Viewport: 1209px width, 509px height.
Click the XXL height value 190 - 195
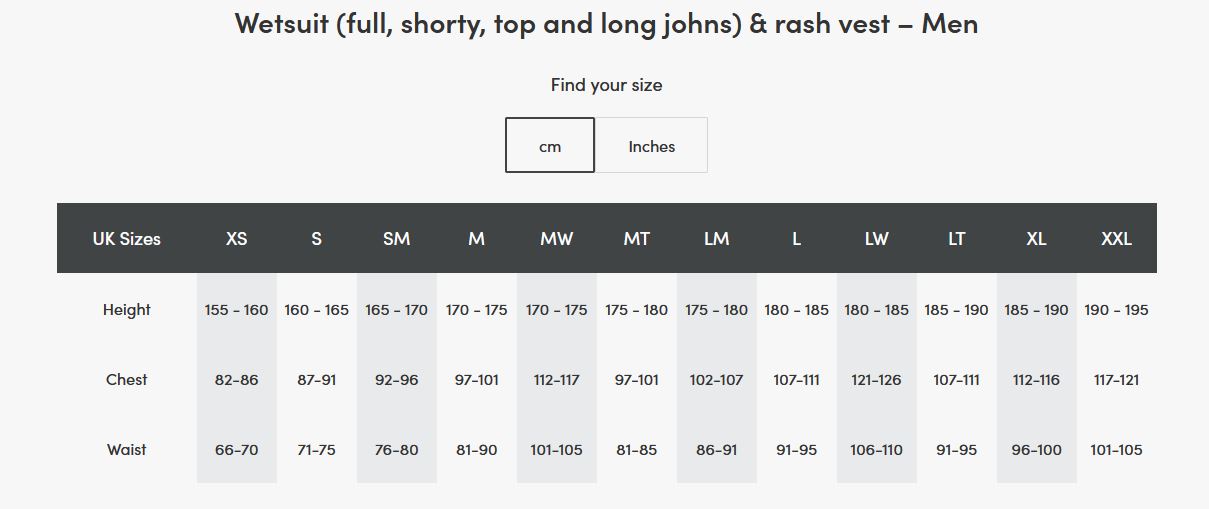point(1116,310)
